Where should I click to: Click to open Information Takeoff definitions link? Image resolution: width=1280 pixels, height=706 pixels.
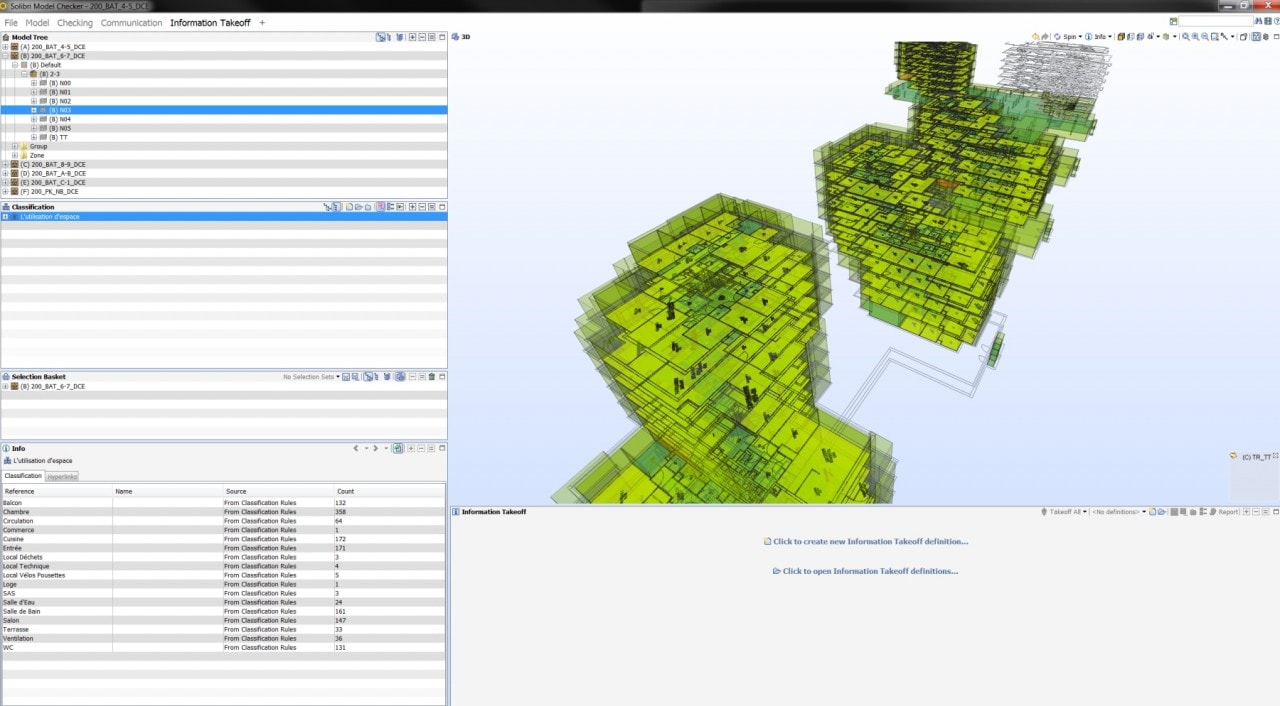coord(869,572)
